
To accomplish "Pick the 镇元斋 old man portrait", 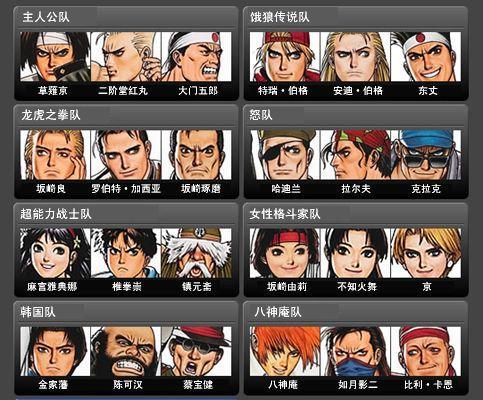I will click(196, 253).
